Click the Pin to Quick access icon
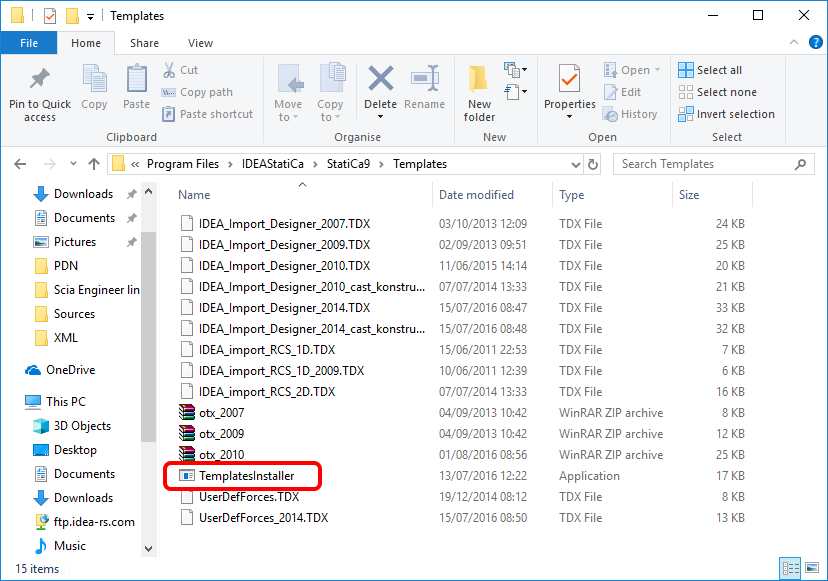This screenshot has height=581, width=828. click(x=40, y=80)
